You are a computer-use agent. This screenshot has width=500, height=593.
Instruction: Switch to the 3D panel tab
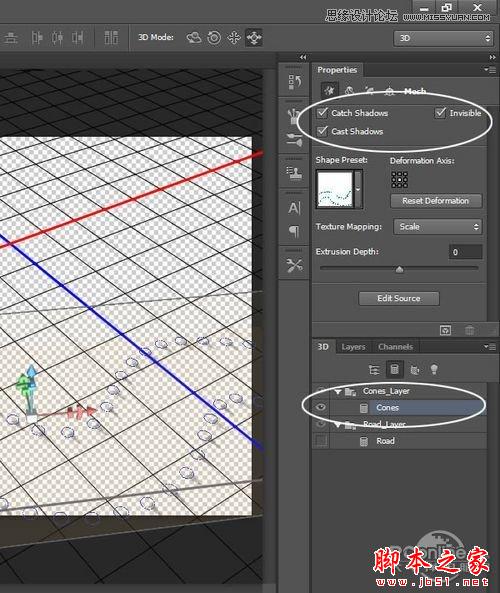[323, 347]
